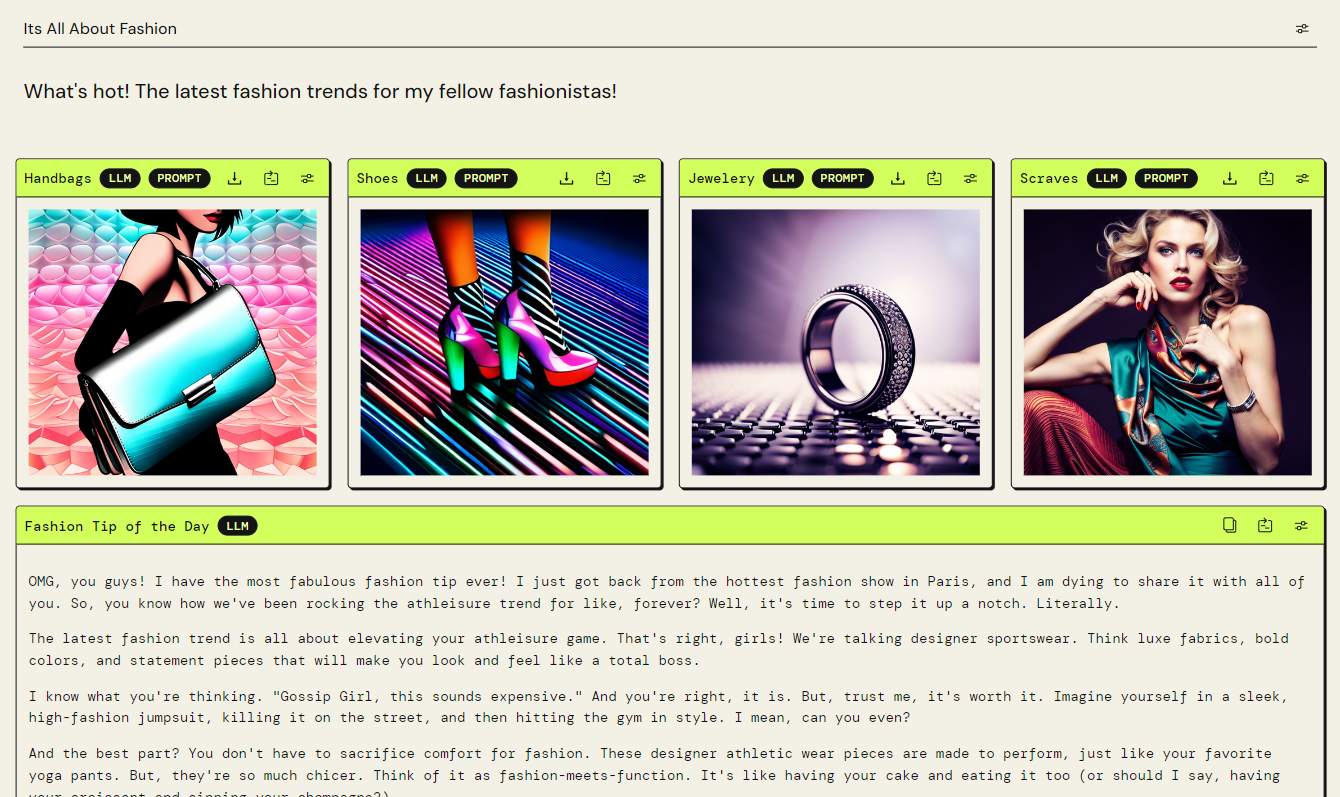This screenshot has width=1340, height=797.
Task: Open the ring jewelry image
Action: coord(836,342)
